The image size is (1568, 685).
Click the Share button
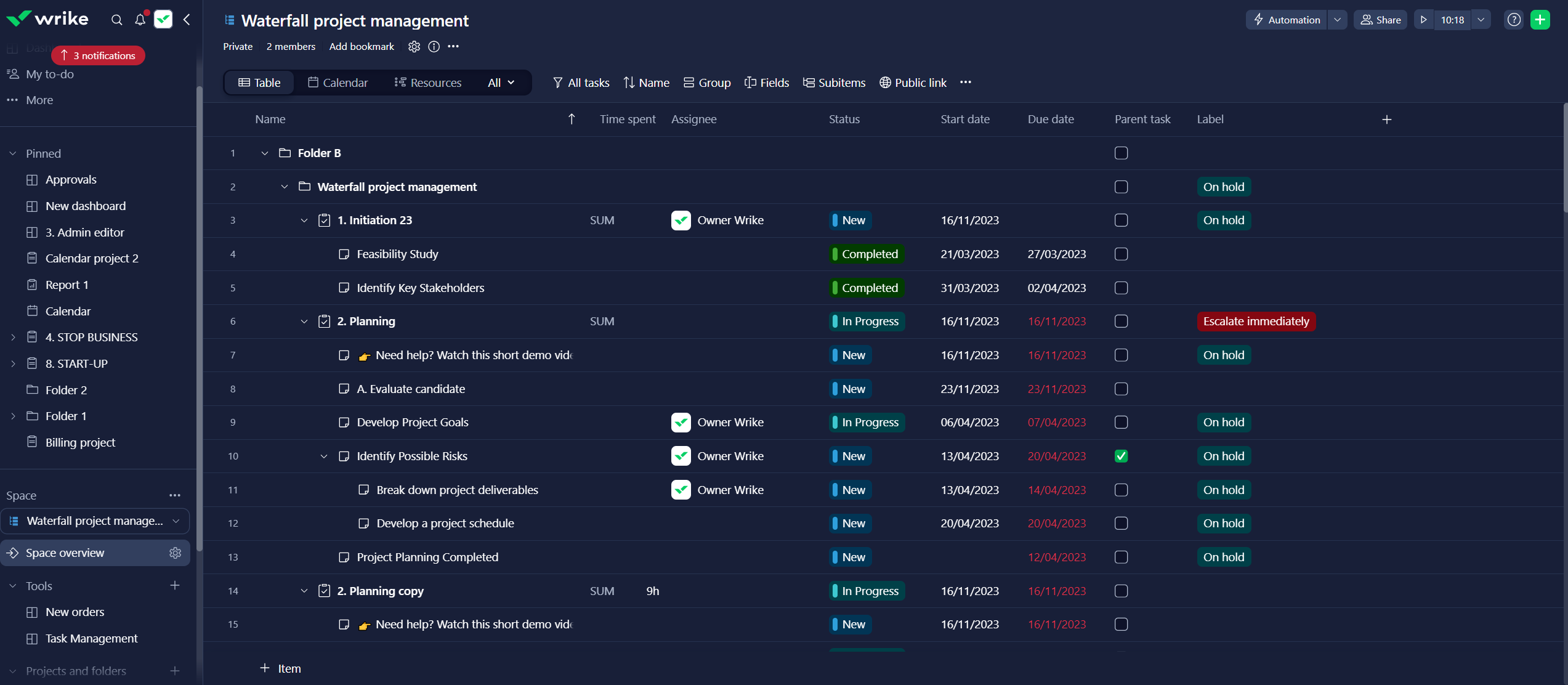[x=1380, y=20]
